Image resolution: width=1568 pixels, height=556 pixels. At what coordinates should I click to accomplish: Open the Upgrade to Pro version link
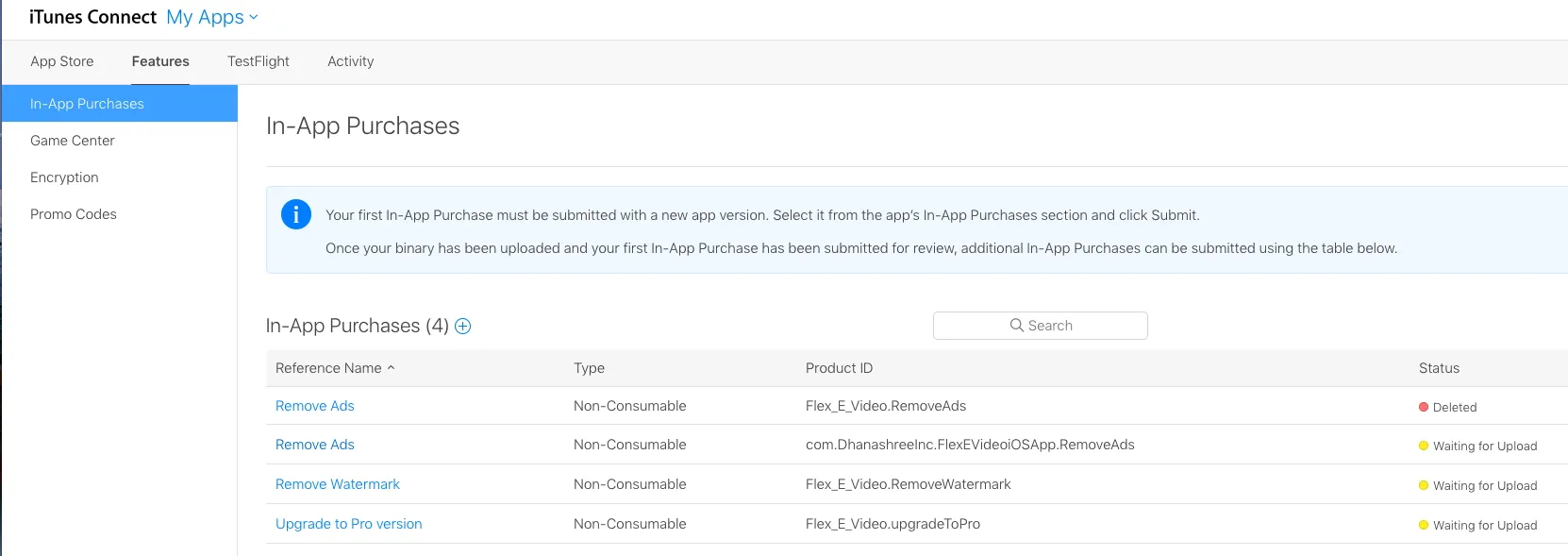coord(349,524)
